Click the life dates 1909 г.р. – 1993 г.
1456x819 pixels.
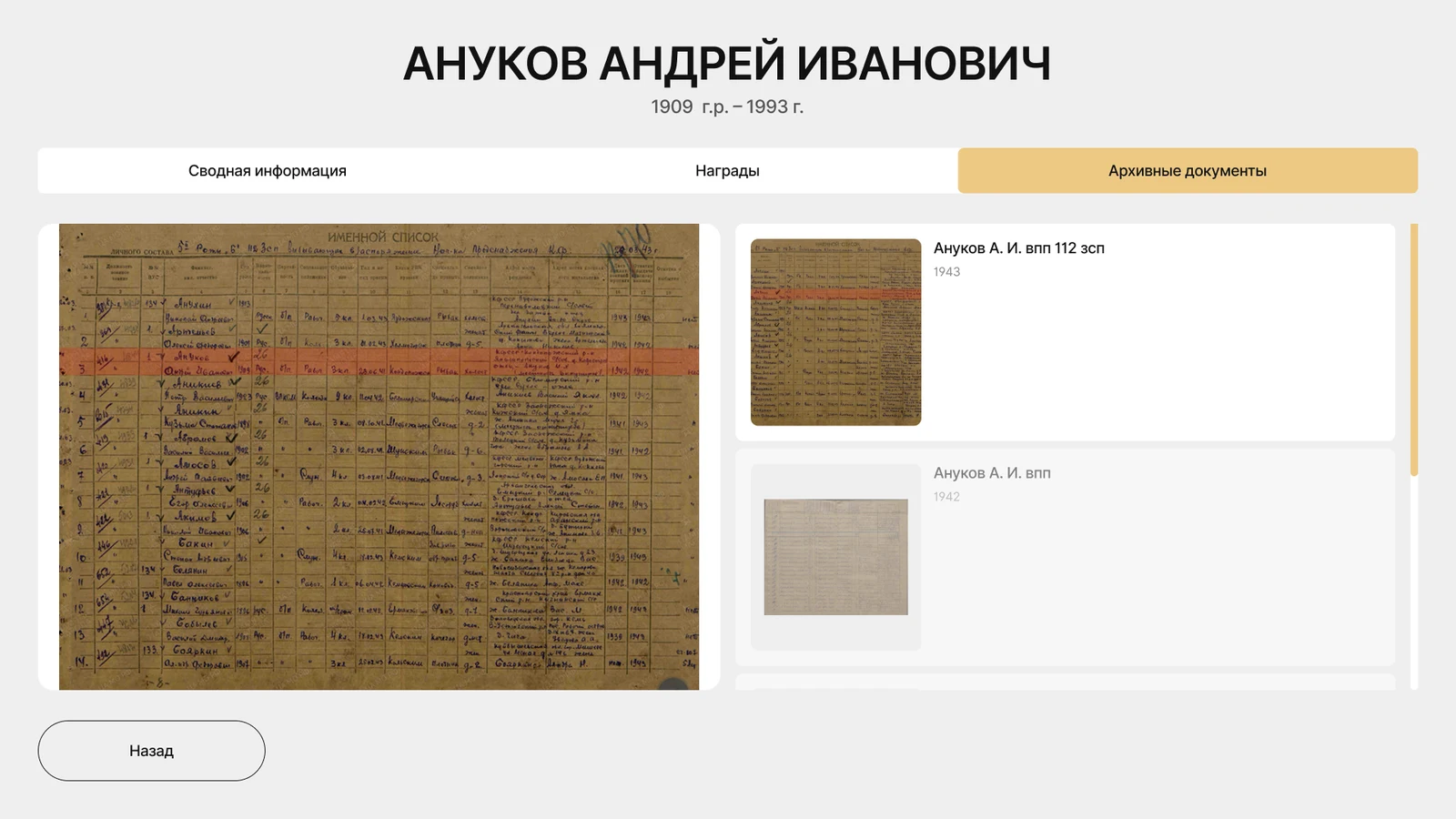point(727,106)
